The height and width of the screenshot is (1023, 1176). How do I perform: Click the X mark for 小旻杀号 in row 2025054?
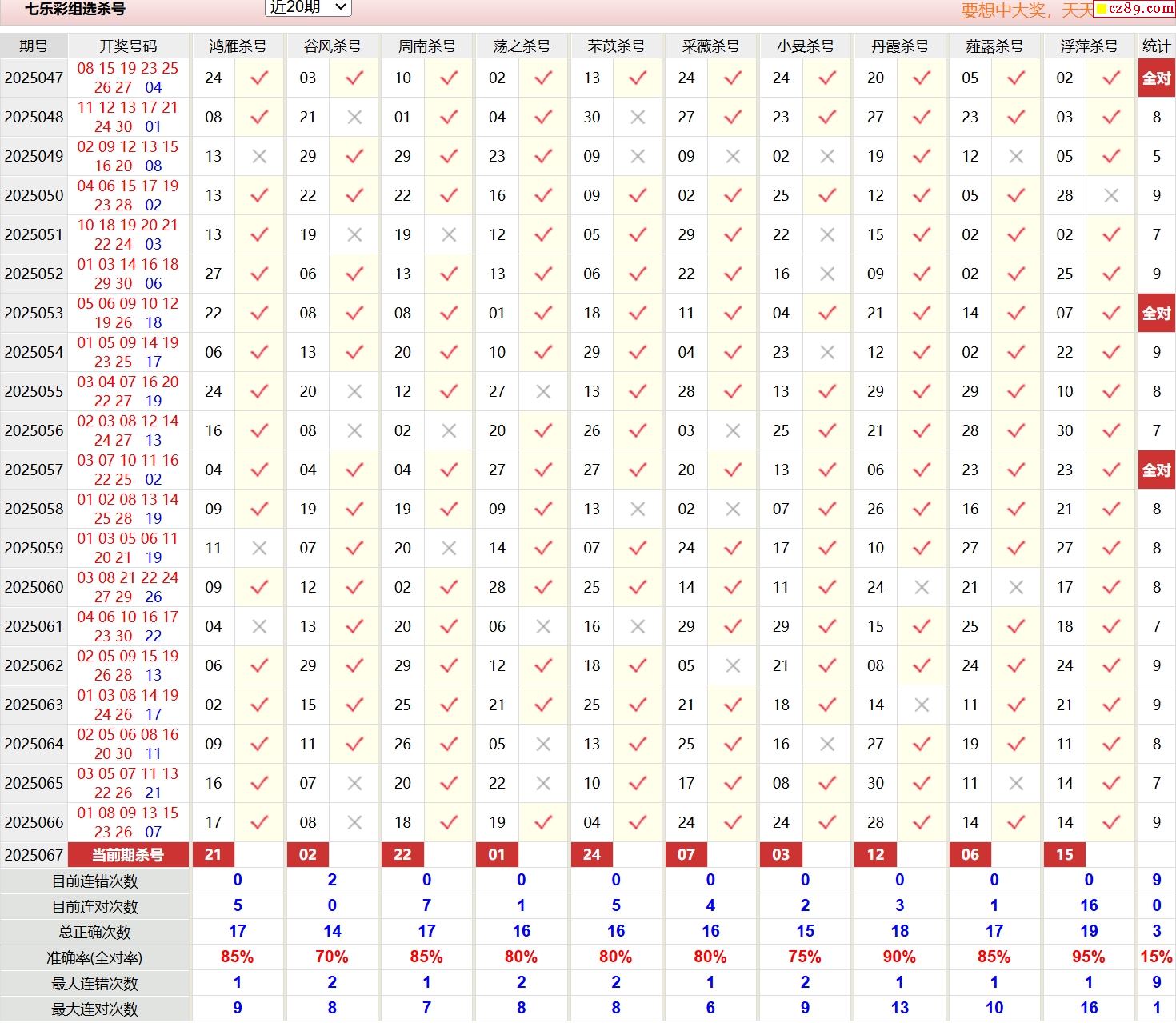[x=827, y=353]
